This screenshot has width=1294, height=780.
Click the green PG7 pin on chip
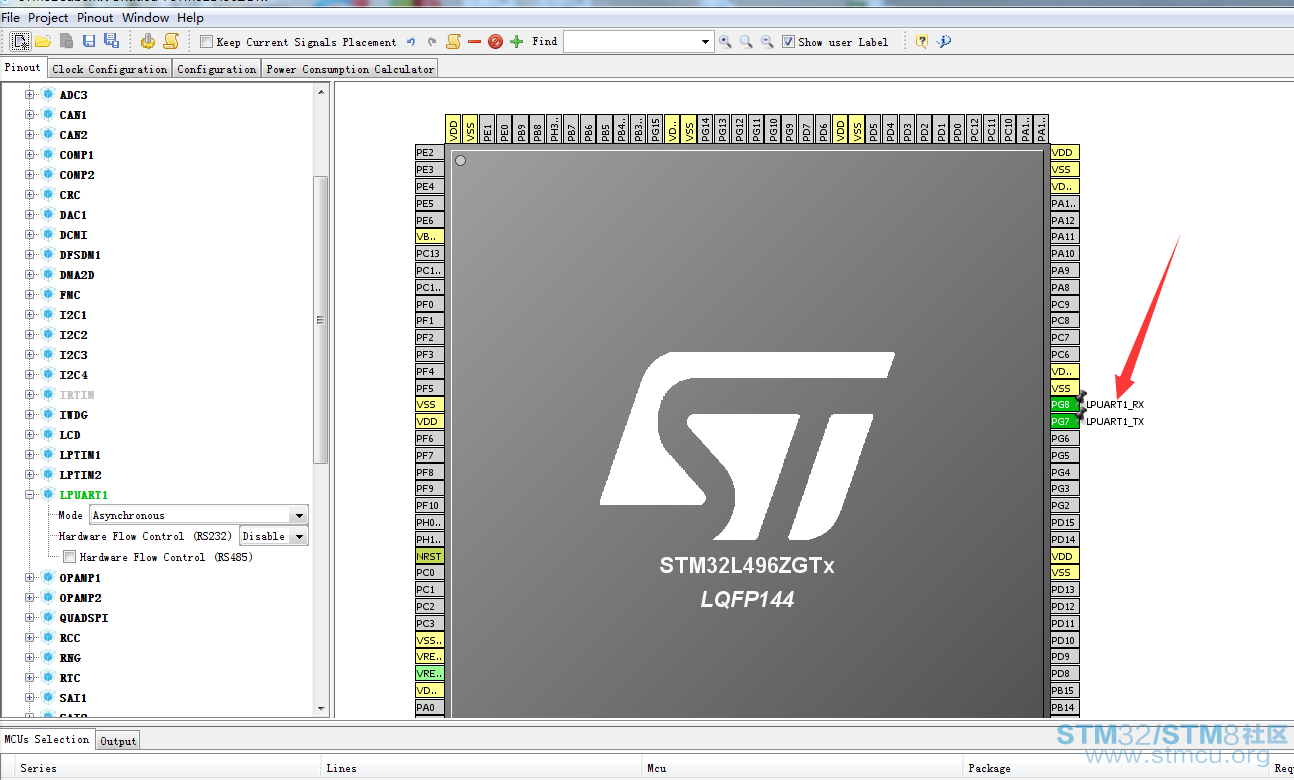click(1064, 422)
